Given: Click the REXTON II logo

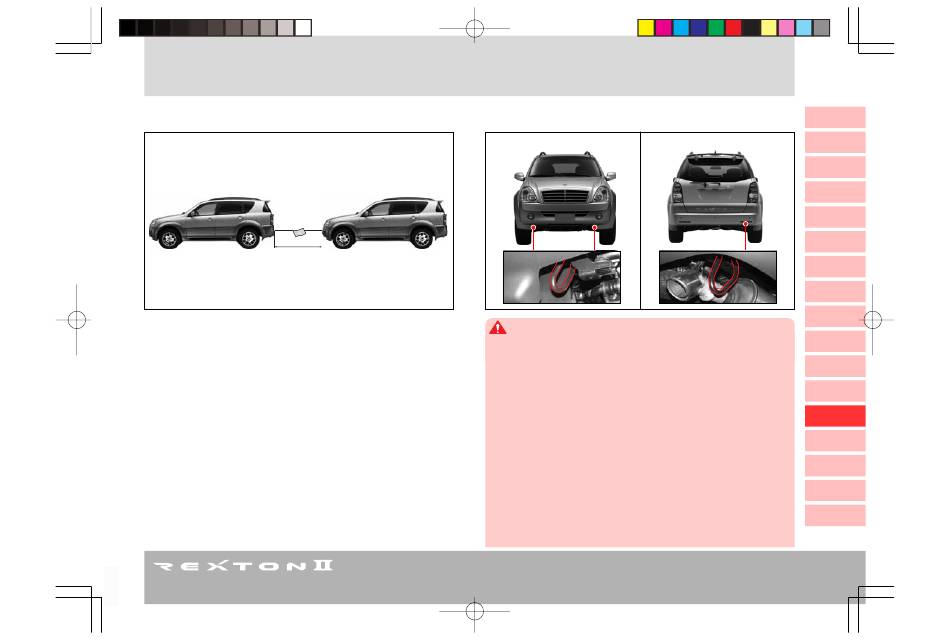Looking at the screenshot, I should click(x=243, y=566).
